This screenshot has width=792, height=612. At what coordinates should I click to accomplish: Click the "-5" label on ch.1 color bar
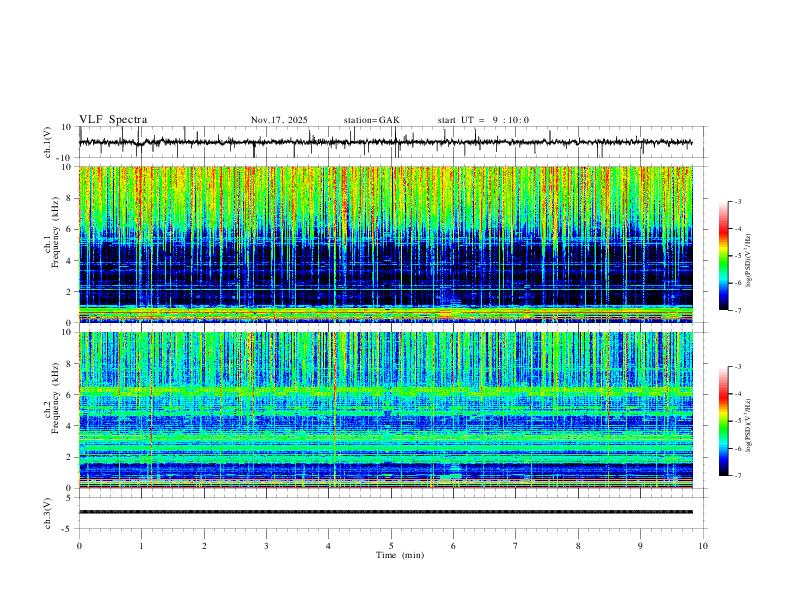pyautogui.click(x=737, y=256)
